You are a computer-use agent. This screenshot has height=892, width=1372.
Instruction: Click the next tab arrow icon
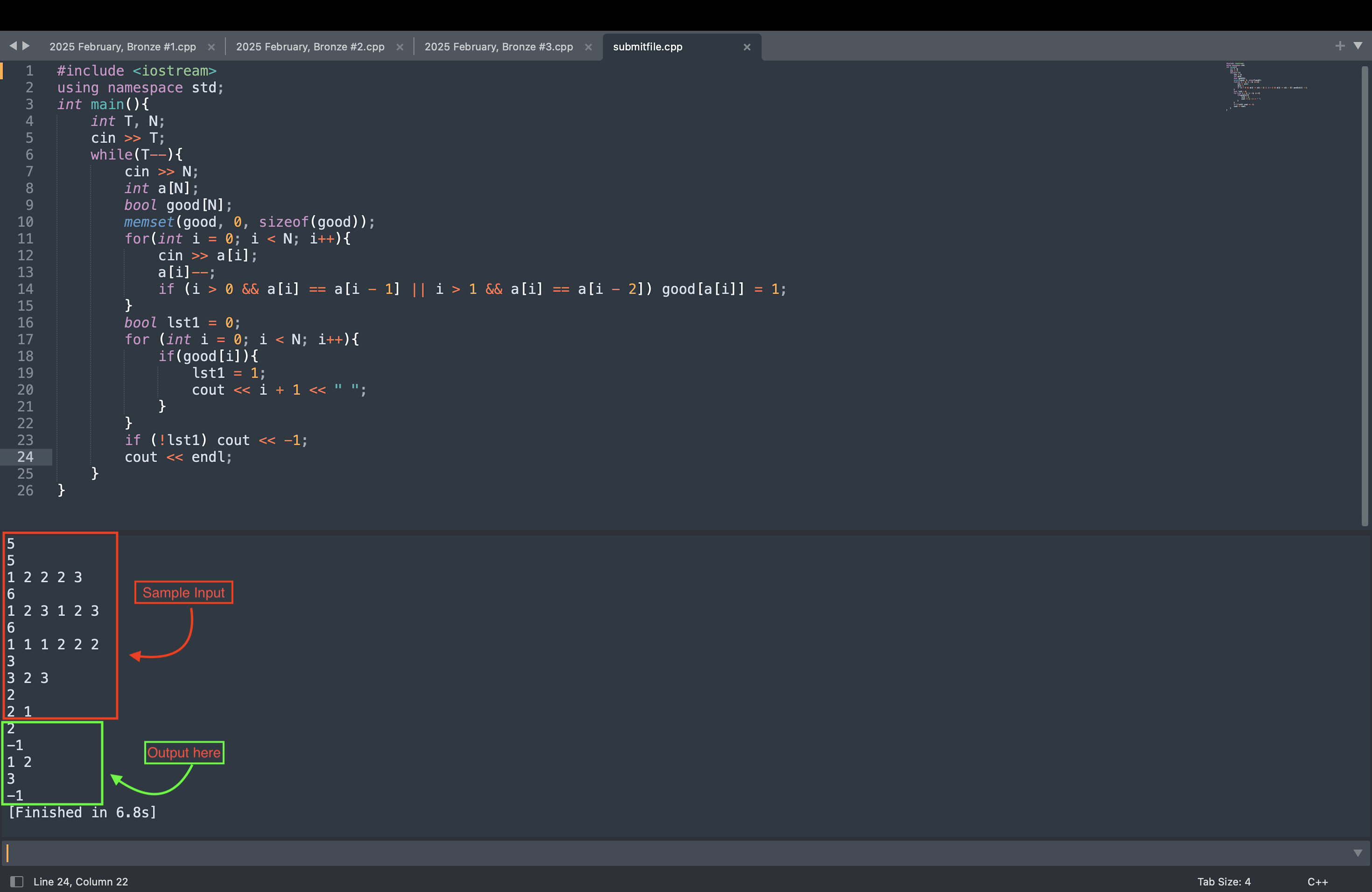(x=26, y=46)
